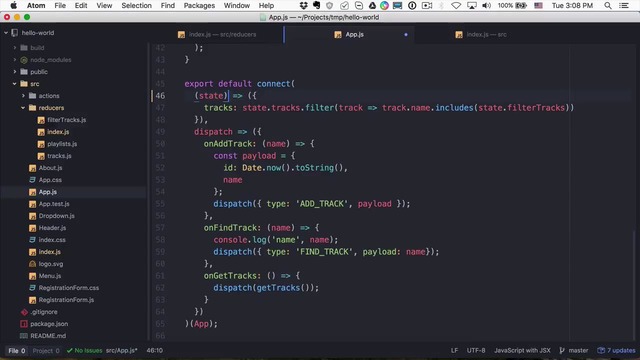Screen dimensions: 640x360
Task: Click the Spotlight search magnifier
Action: click(608, 5)
